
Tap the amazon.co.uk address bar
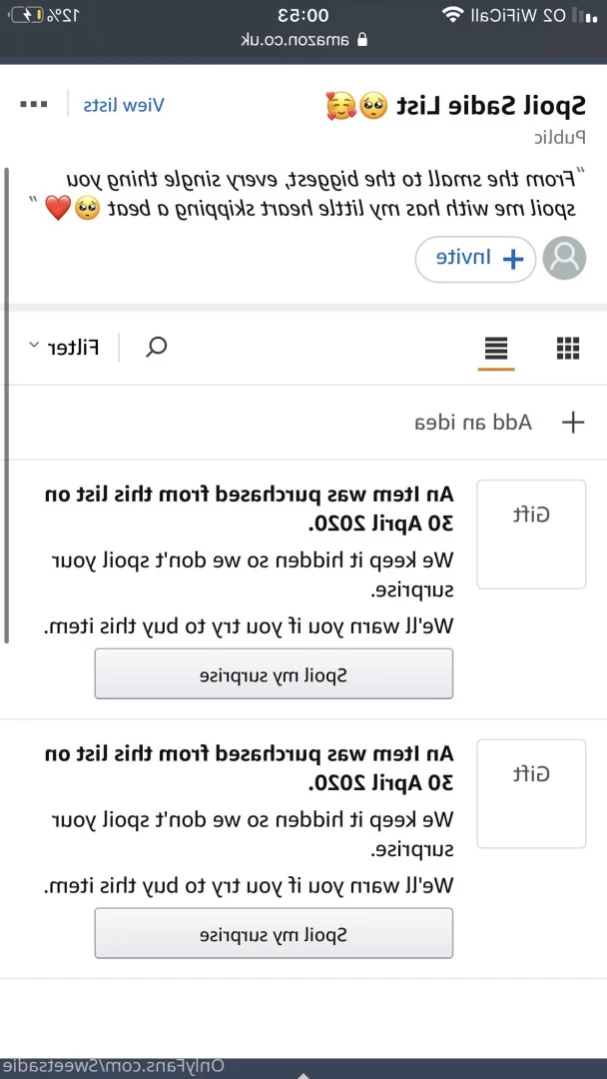(x=304, y=40)
